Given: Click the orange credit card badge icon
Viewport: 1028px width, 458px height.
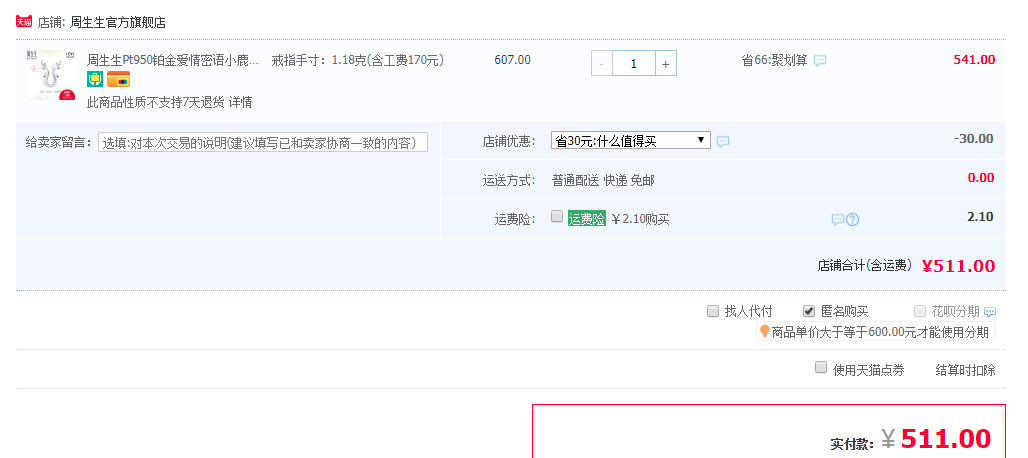Looking at the screenshot, I should click(119, 79).
